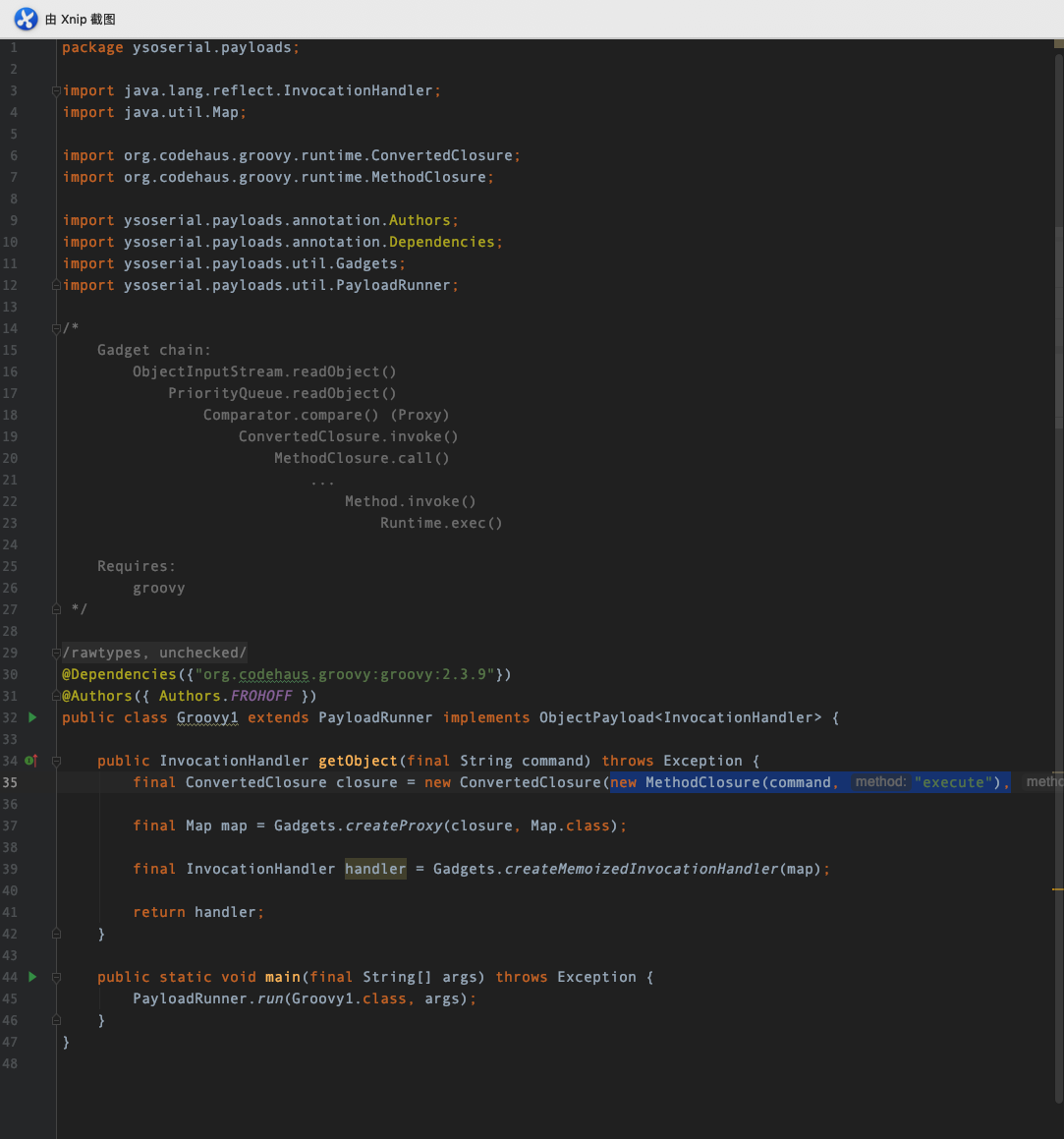Click 'FROHOFF' constant in @Authors annotation
This screenshot has height=1139, width=1064.
(261, 696)
